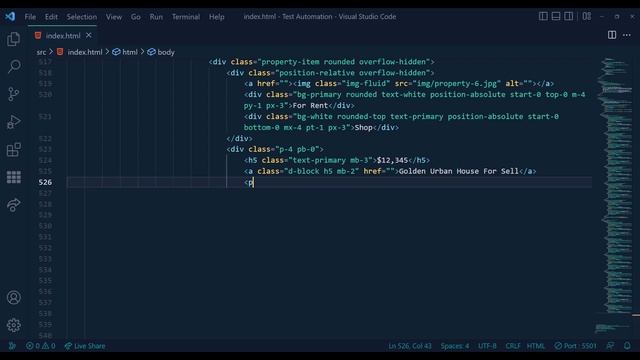Go to line via Ln 526, Col 43
Image resolution: width=640 pixels, height=360 pixels.
pyautogui.click(x=410, y=346)
